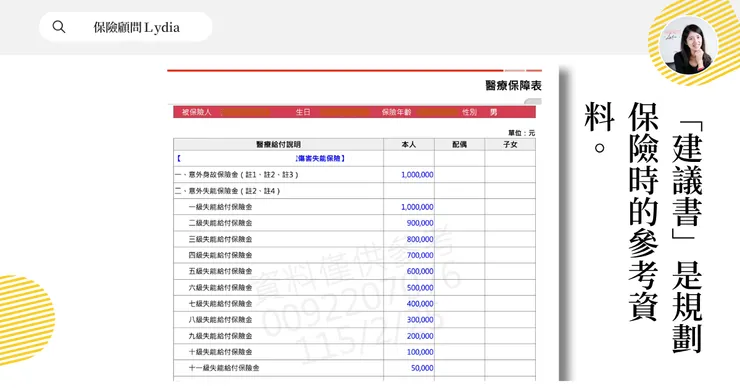The image size is (740, 388).
Task: Open the Lydia profile photo
Action: 688,45
